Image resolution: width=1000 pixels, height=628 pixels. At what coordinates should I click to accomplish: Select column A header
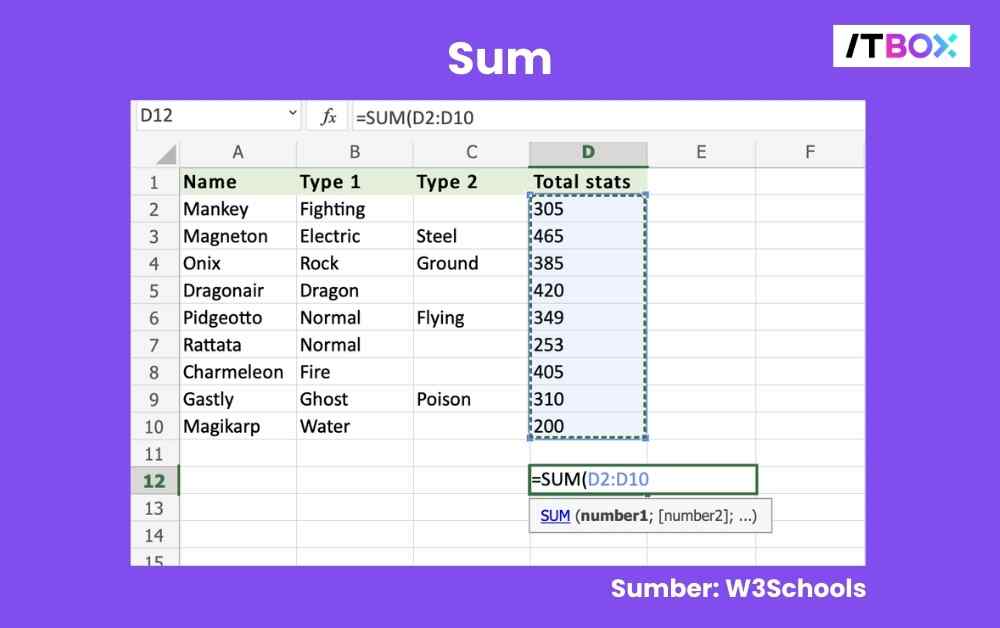[x=238, y=153]
